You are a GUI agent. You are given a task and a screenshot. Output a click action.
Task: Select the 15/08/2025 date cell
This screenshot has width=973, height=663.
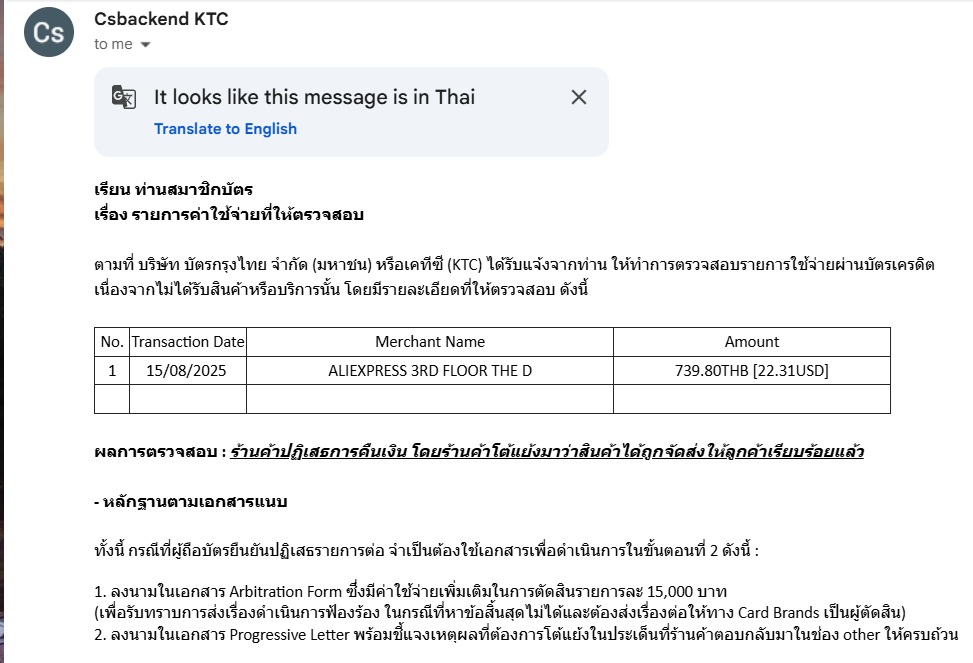coord(188,371)
